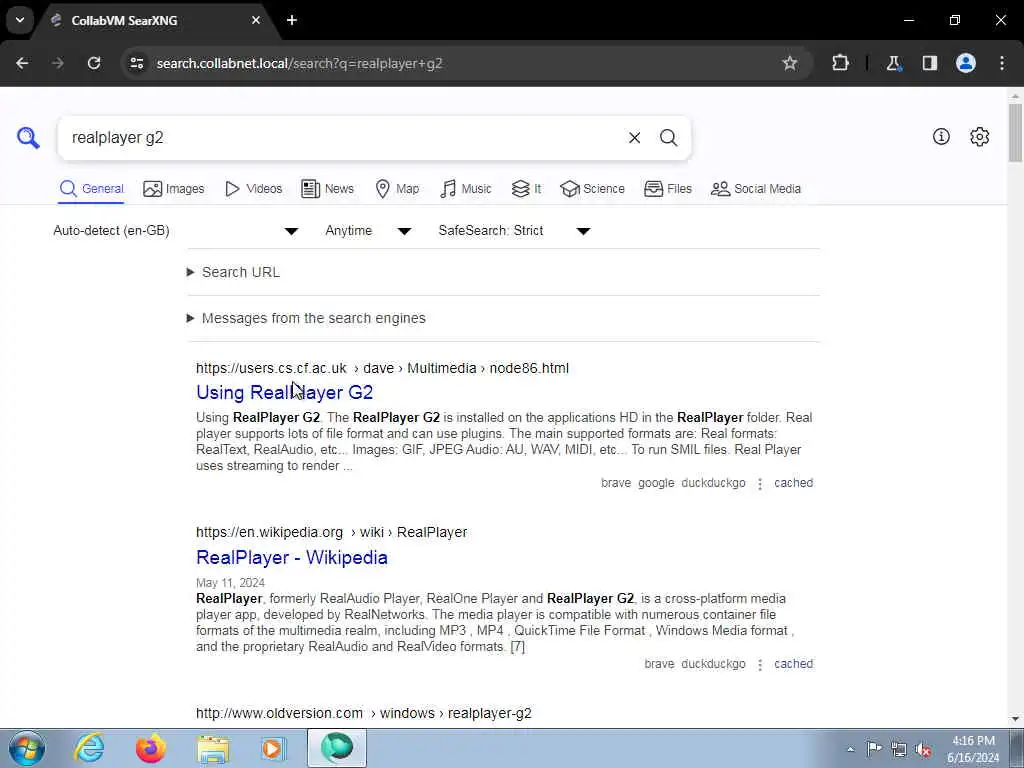Switch to the Music tab
Screen dimensions: 1024x768
tap(466, 189)
